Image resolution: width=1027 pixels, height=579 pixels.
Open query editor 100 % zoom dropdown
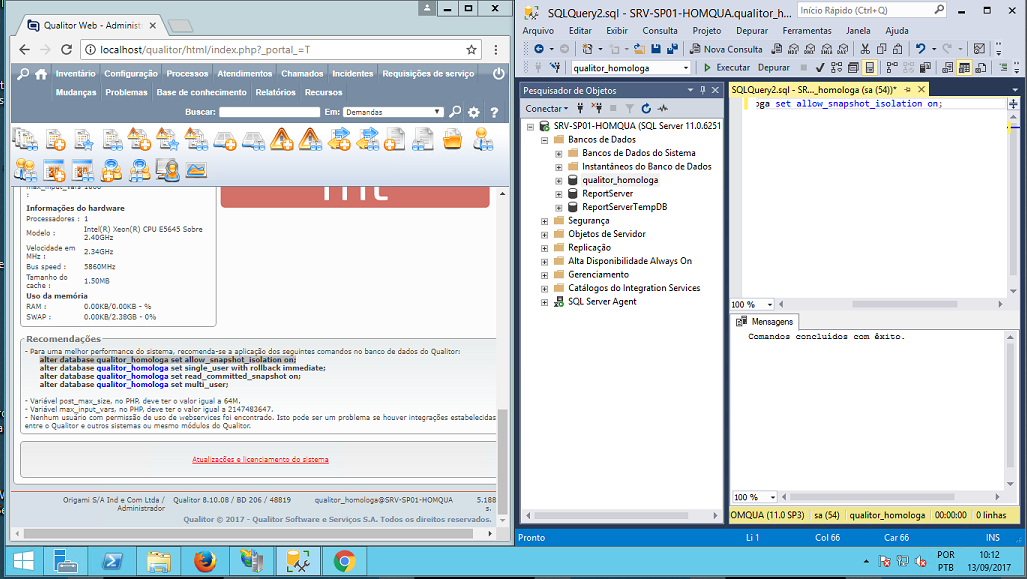click(x=770, y=305)
